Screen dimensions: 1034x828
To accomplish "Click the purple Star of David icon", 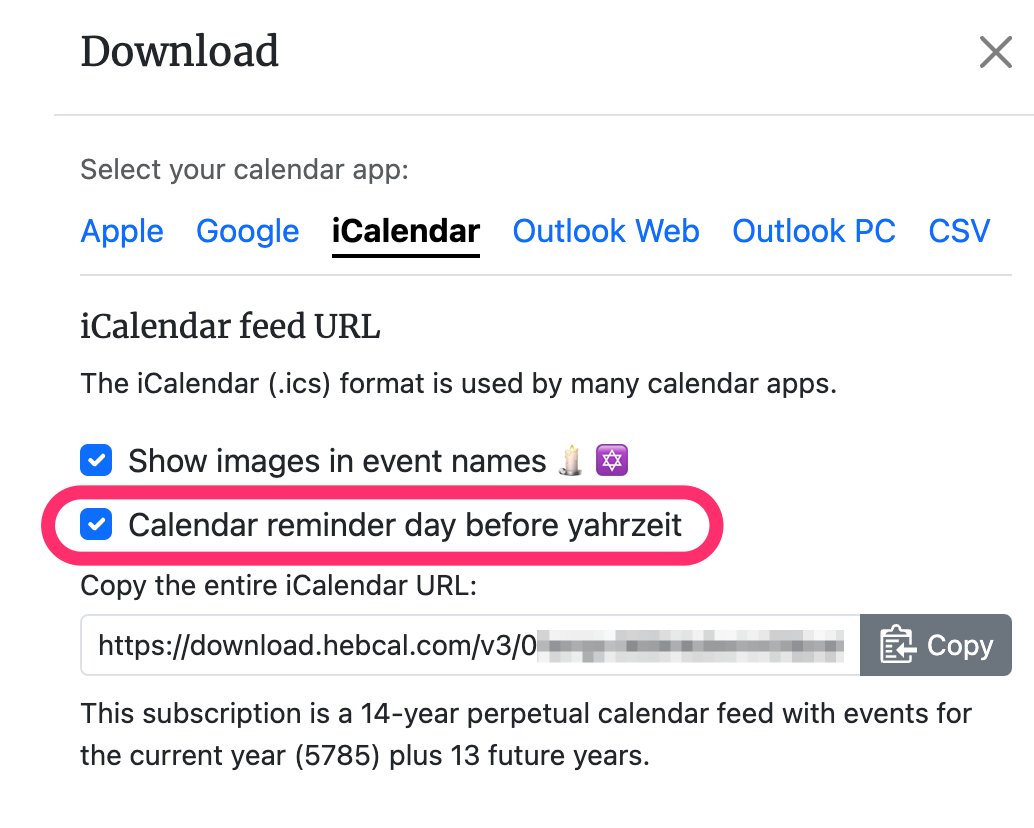I will pos(611,460).
